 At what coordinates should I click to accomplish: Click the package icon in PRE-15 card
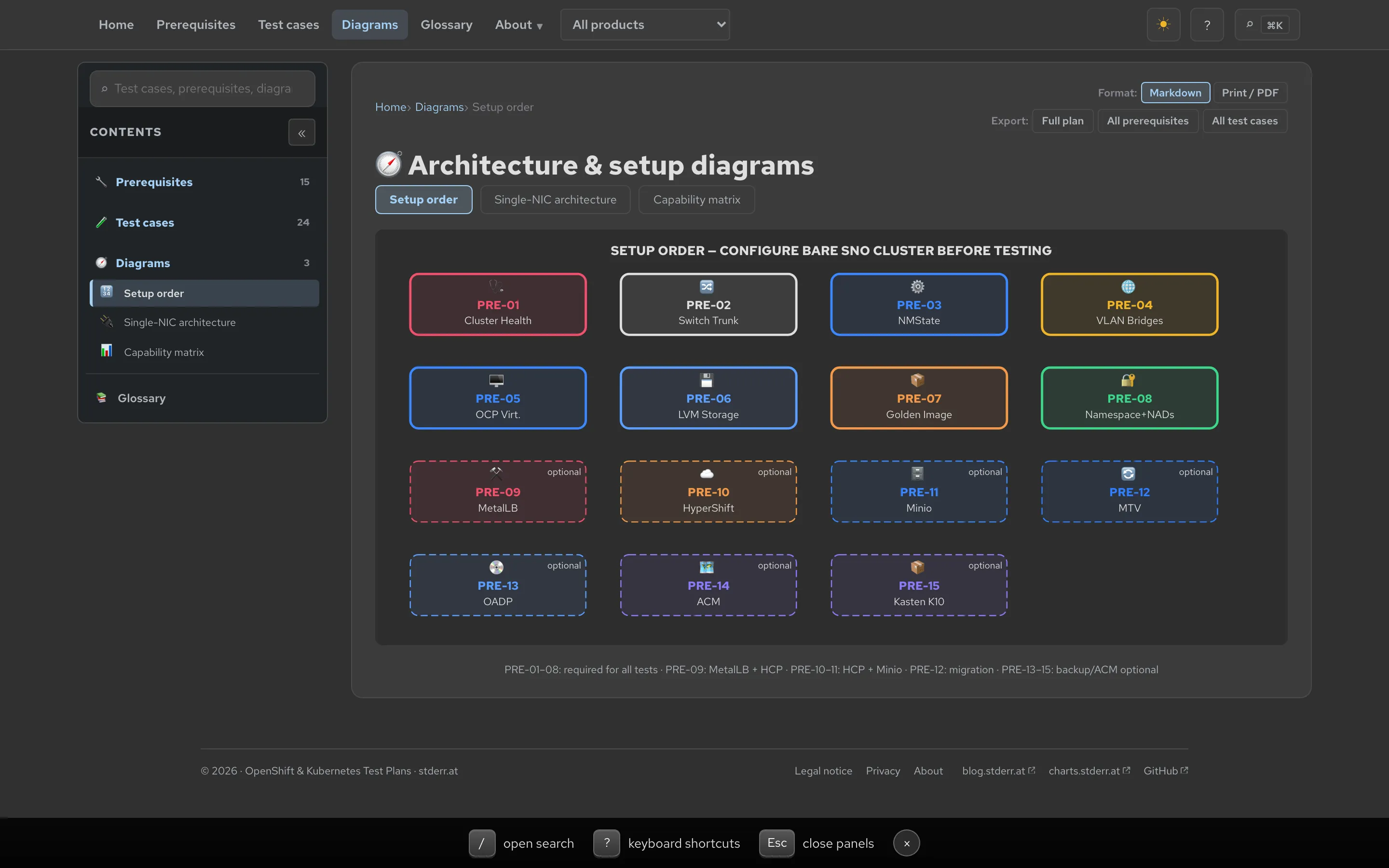click(917, 567)
